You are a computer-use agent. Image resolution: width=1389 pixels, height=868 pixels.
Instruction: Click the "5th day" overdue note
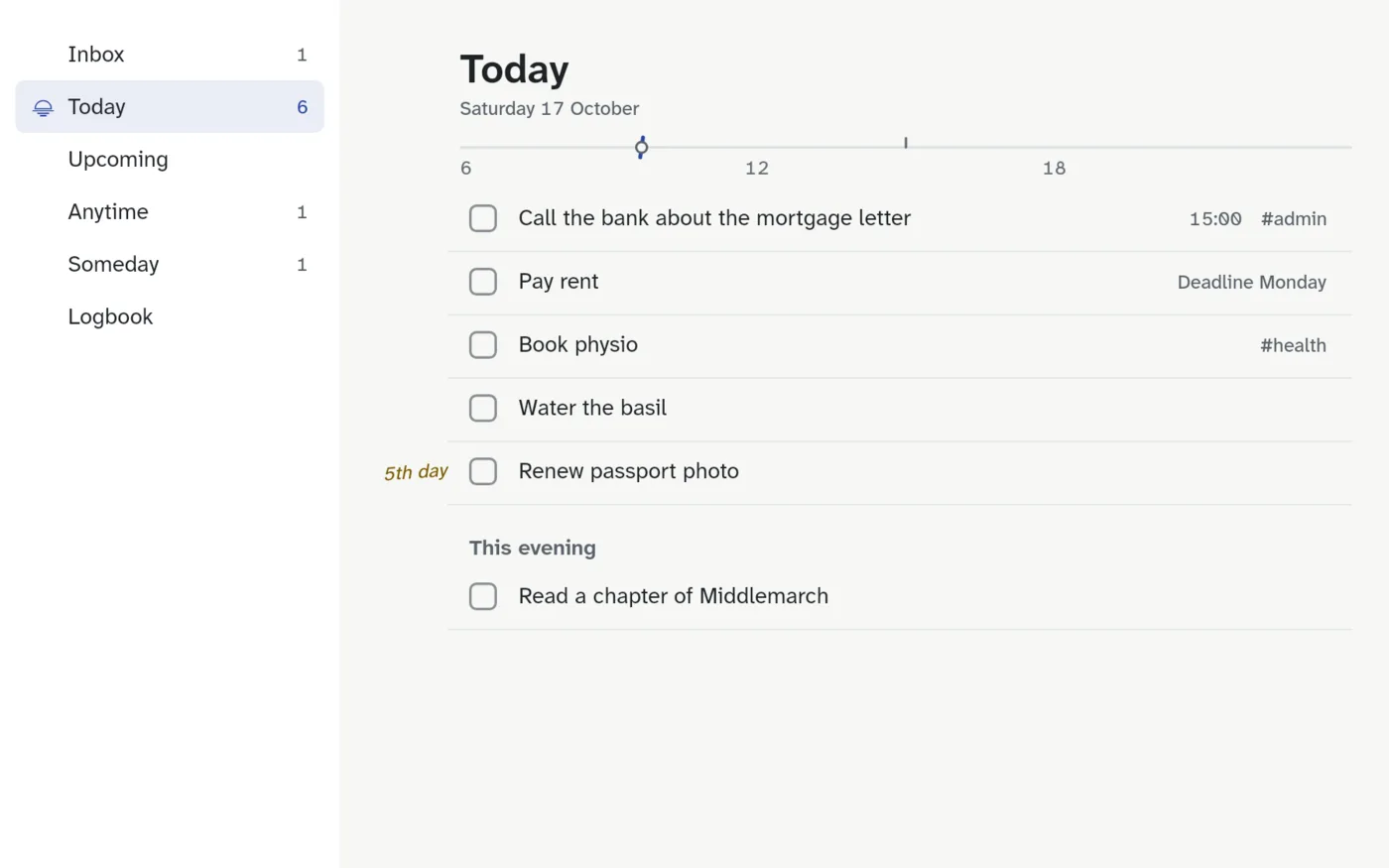(416, 472)
